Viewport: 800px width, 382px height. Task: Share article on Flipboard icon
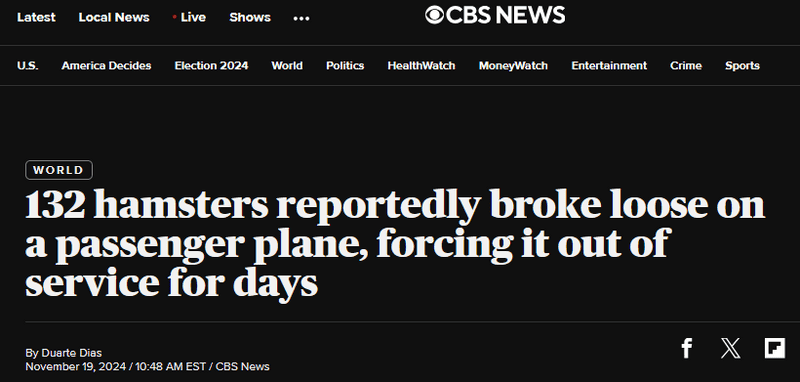point(774,348)
